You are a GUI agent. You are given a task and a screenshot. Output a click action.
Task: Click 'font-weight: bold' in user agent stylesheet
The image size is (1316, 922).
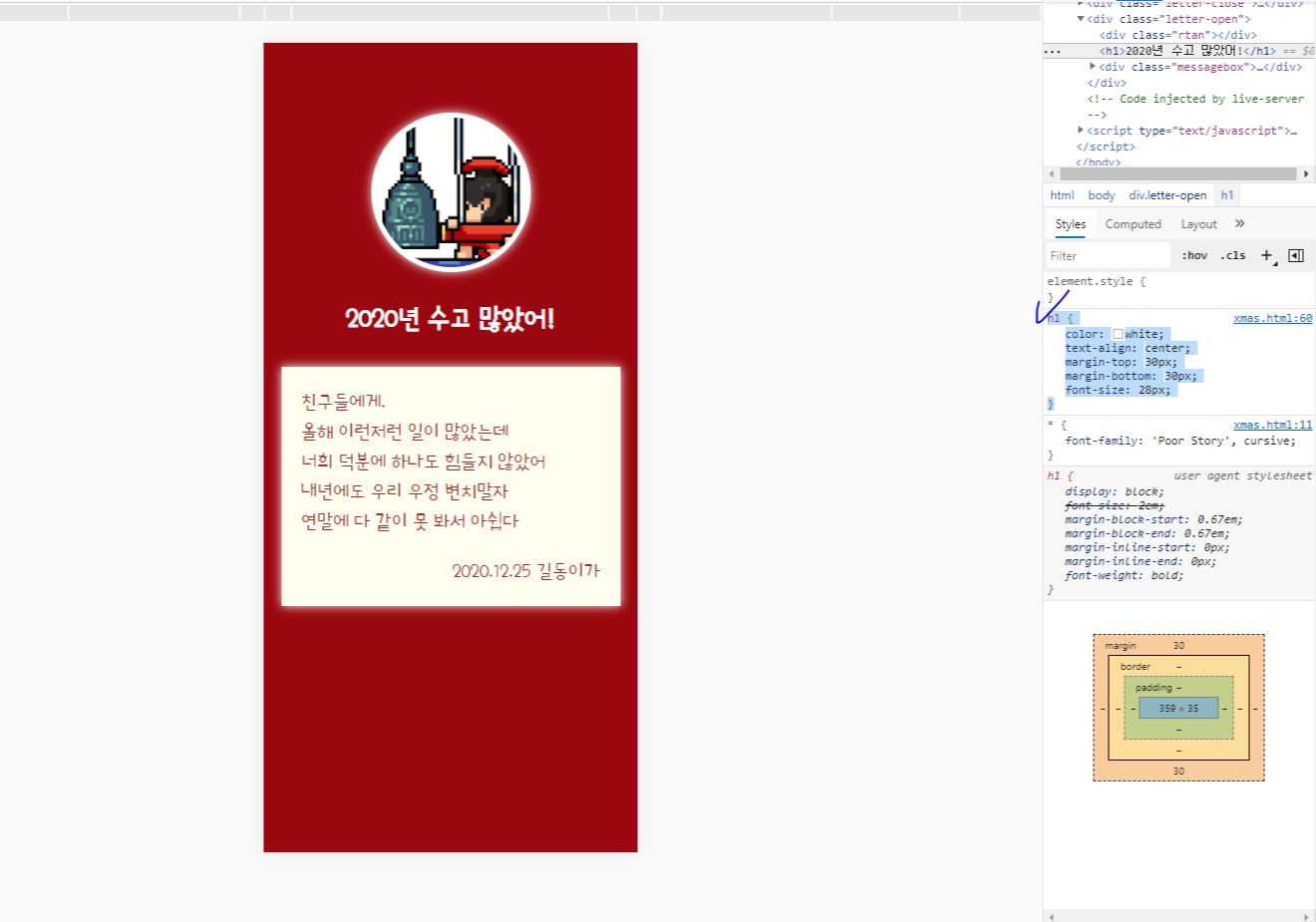coord(1124,575)
